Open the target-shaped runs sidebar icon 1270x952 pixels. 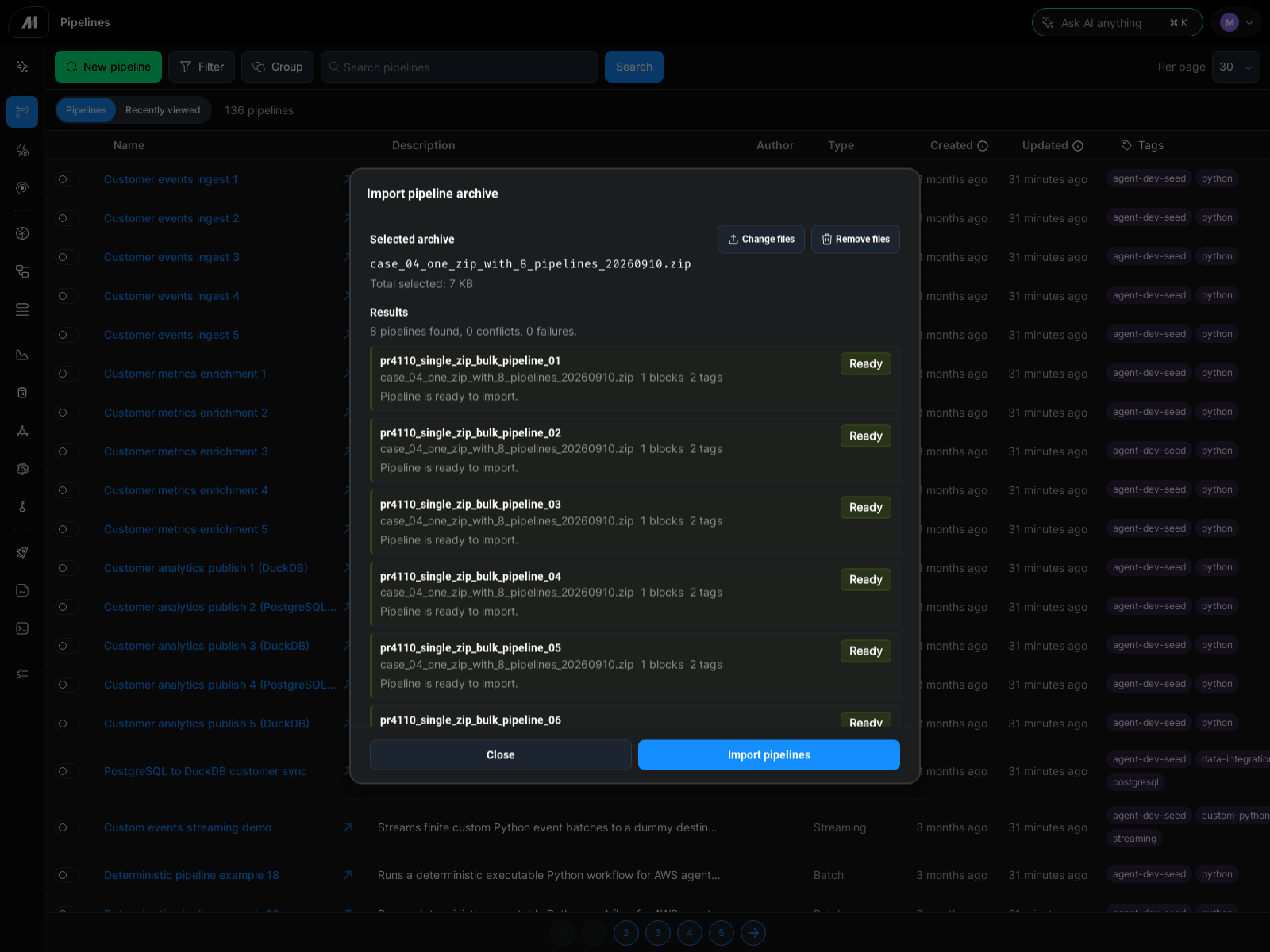(22, 188)
